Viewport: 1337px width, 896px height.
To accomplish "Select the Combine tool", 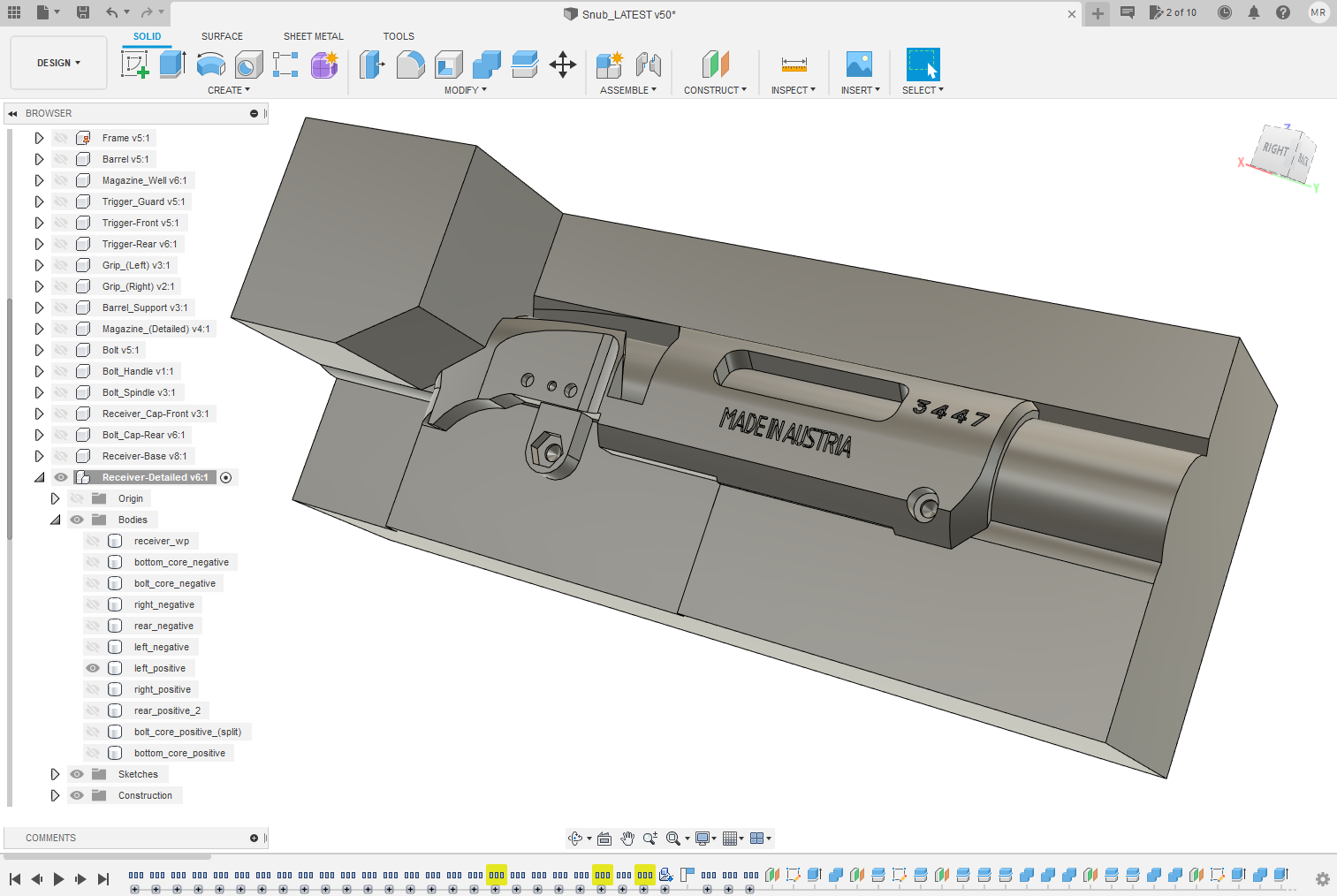I will click(x=486, y=65).
